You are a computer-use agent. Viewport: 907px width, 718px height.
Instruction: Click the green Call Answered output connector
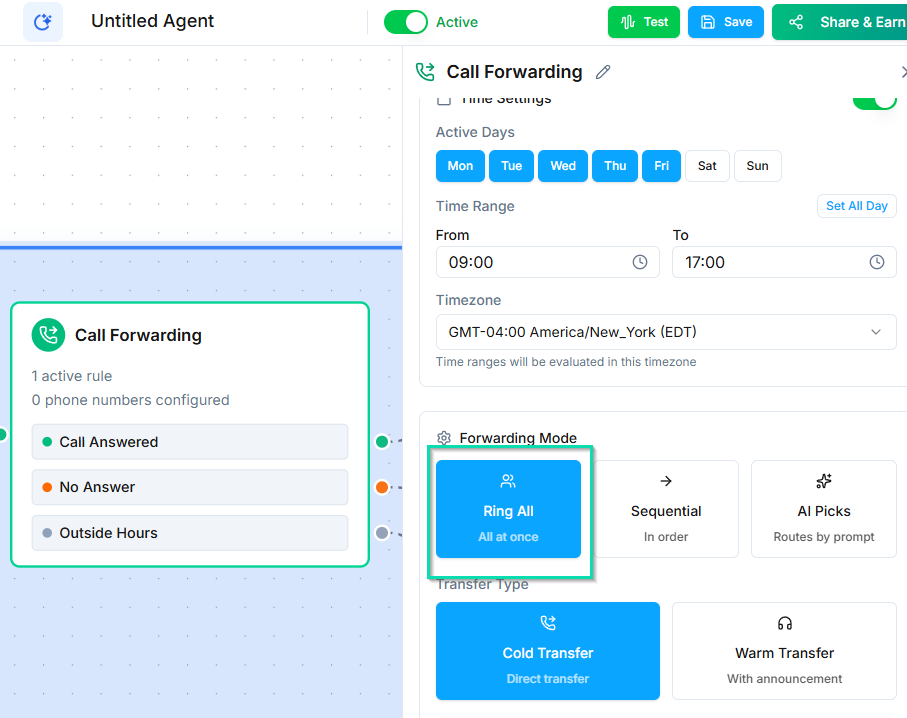[x=382, y=442]
